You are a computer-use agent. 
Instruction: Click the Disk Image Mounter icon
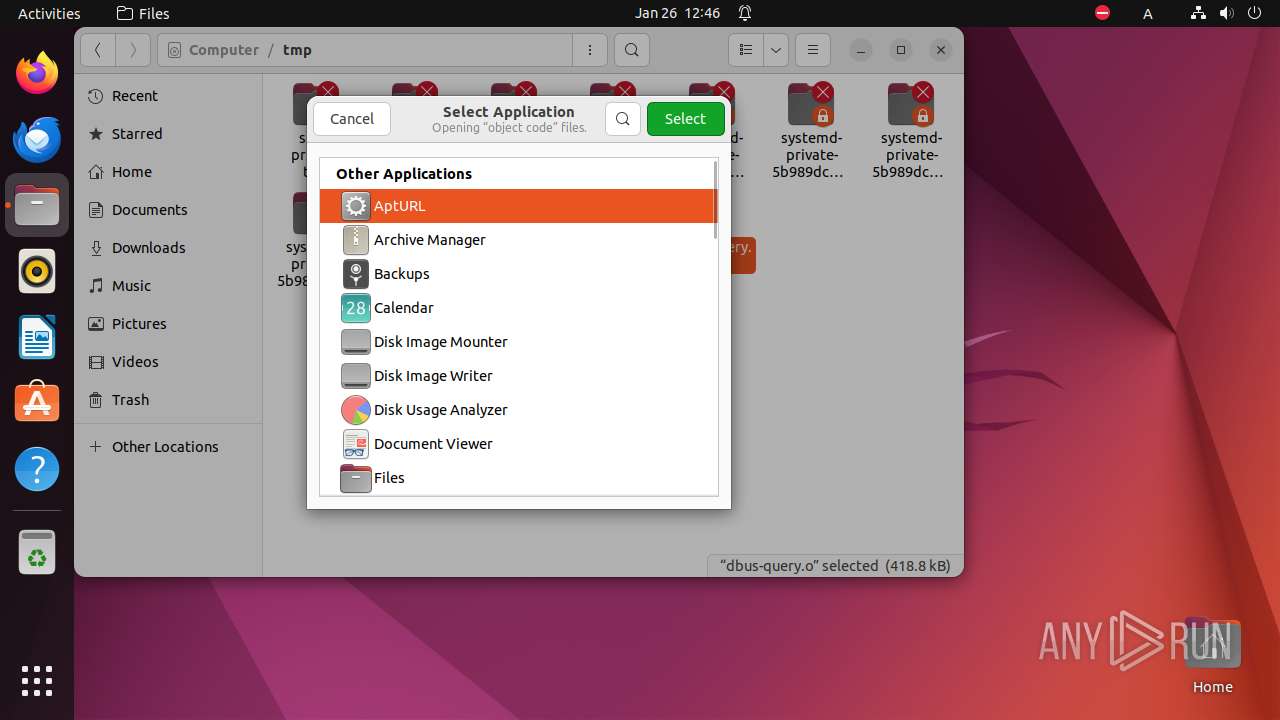click(356, 342)
